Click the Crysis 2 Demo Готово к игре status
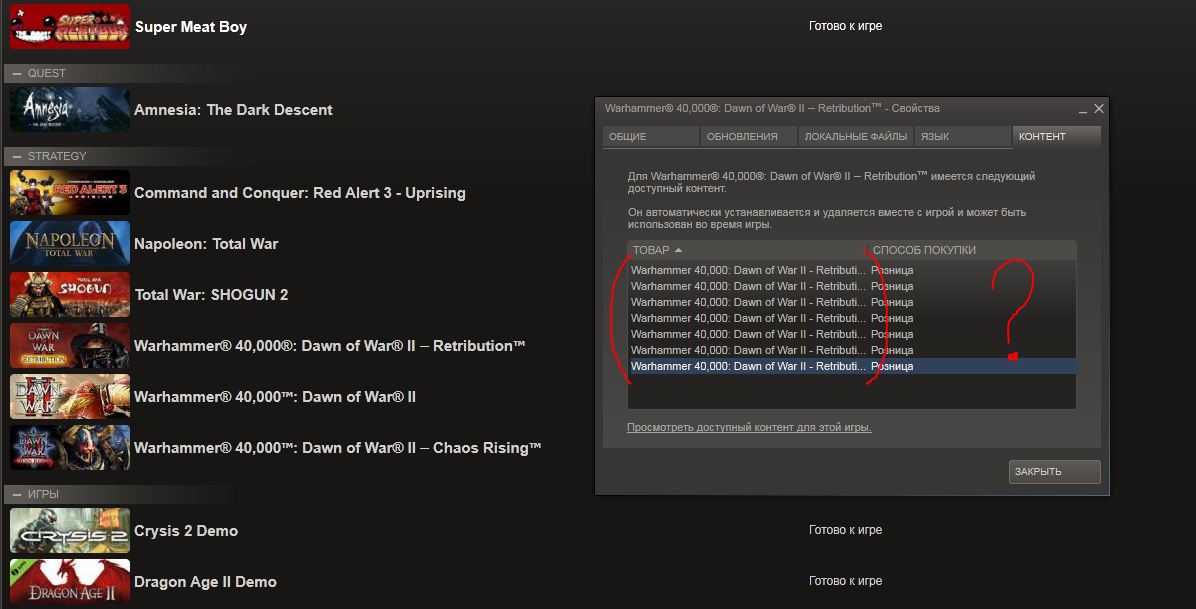 pos(845,530)
